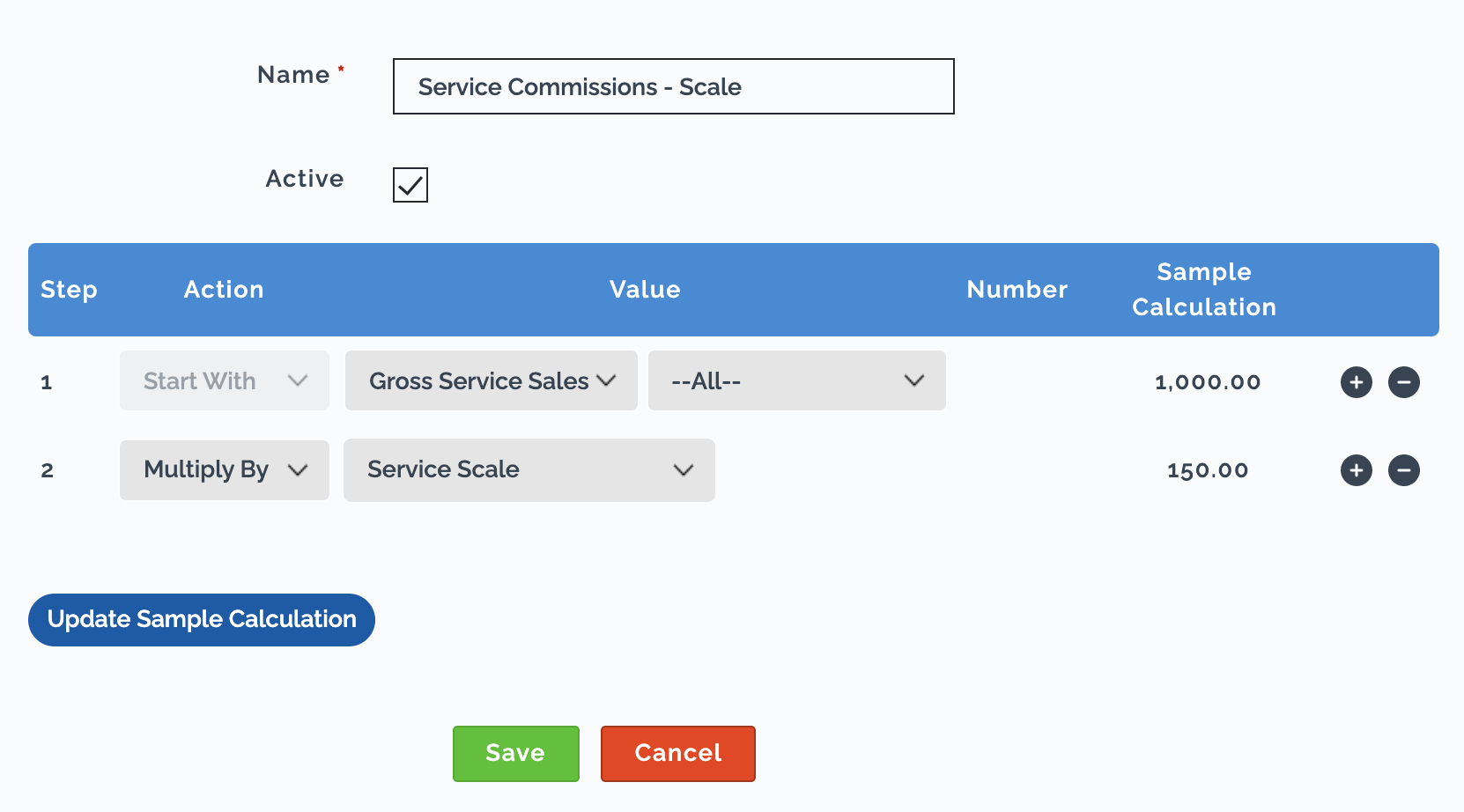1464x812 pixels.
Task: Expand the --All-- dropdown
Action: [x=797, y=380]
